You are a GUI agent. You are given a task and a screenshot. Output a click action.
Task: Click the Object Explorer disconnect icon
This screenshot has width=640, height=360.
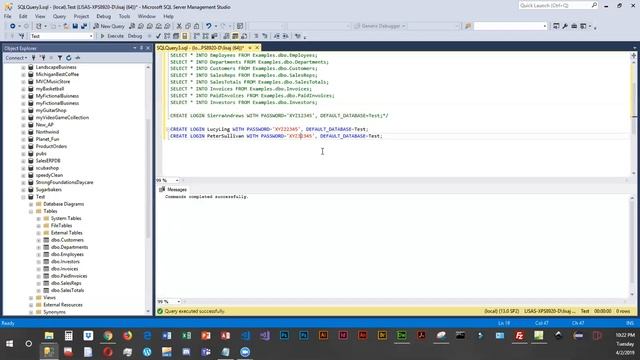point(42,58)
